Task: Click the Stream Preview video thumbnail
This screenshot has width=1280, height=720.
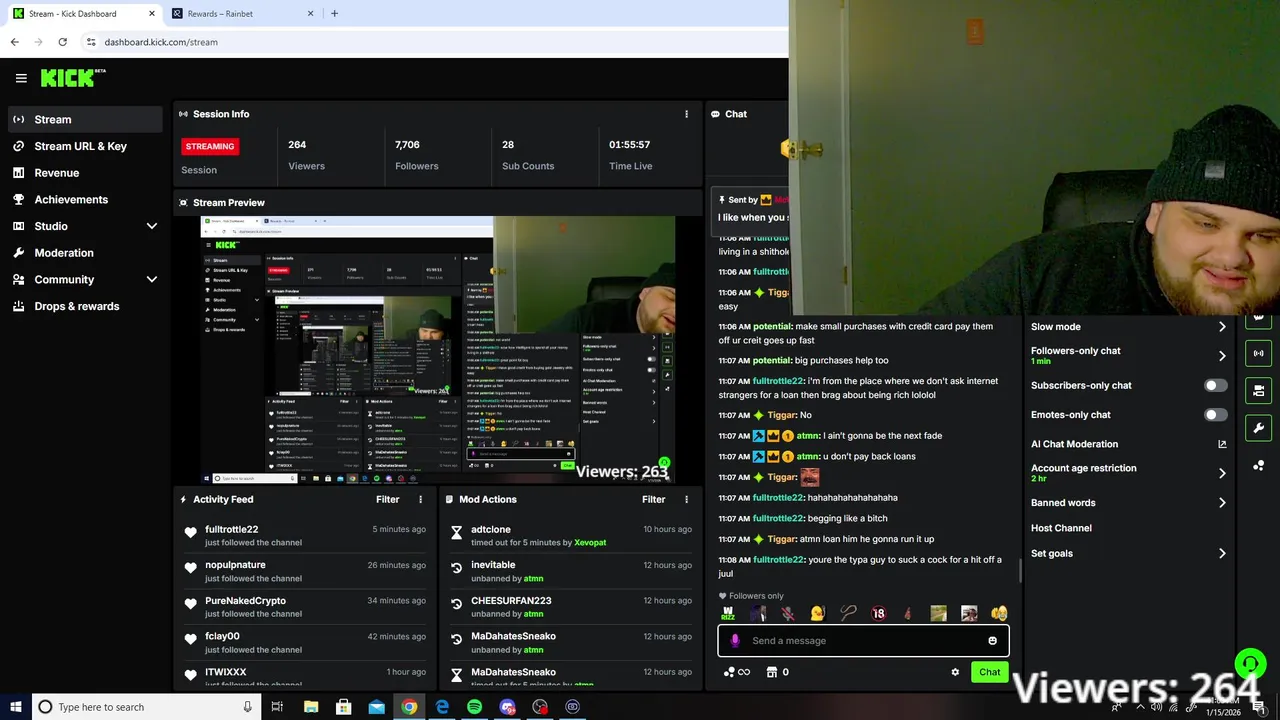Action: click(437, 350)
